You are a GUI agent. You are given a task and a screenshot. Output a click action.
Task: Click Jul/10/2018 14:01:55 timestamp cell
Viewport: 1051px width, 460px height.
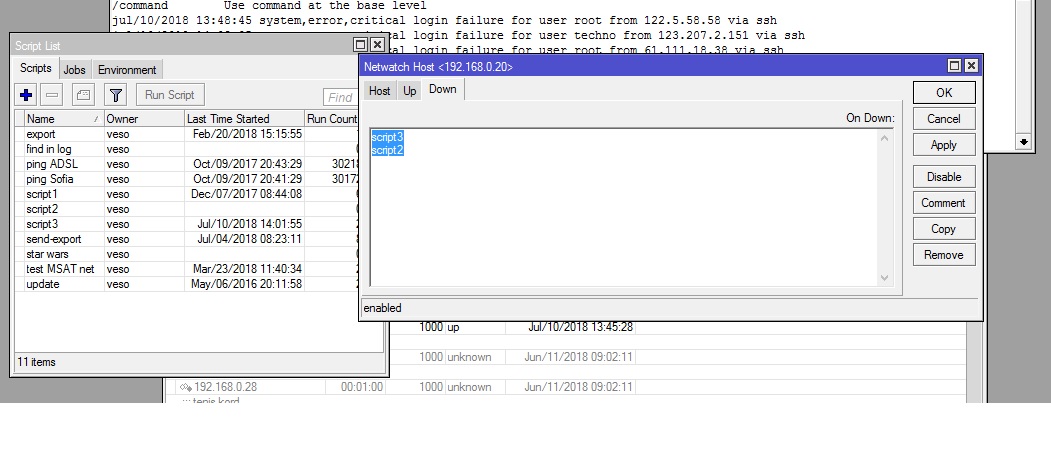[x=247, y=224]
